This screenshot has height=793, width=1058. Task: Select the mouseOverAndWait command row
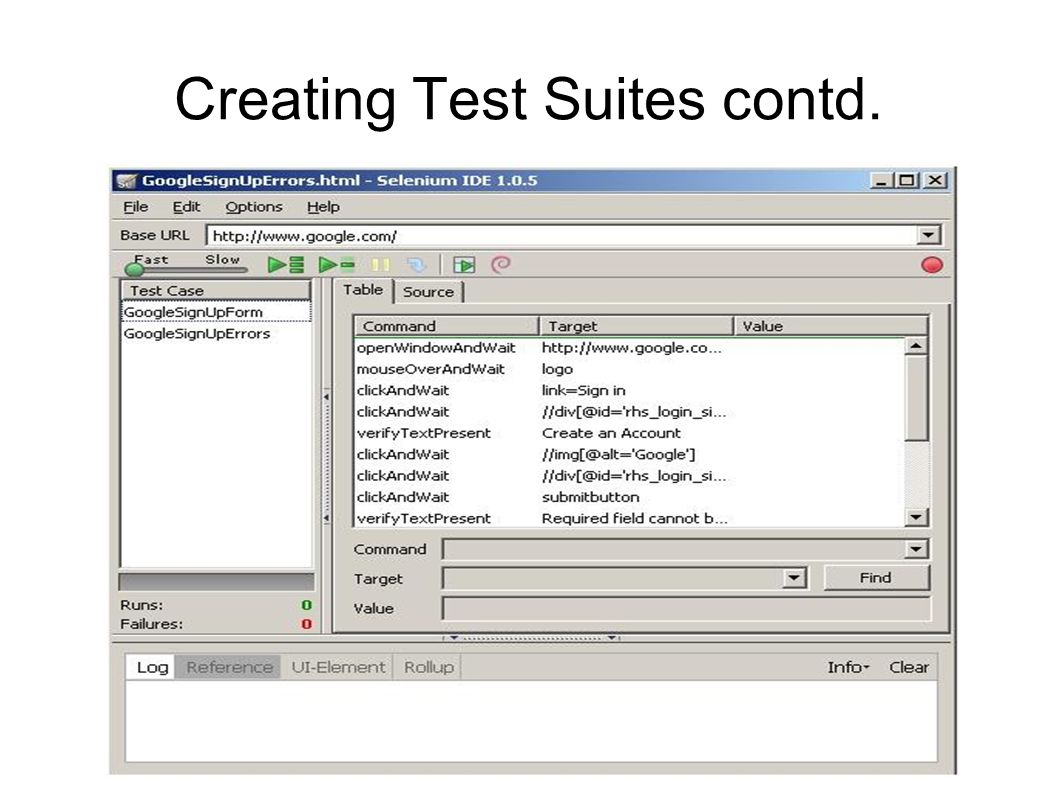coord(630,369)
